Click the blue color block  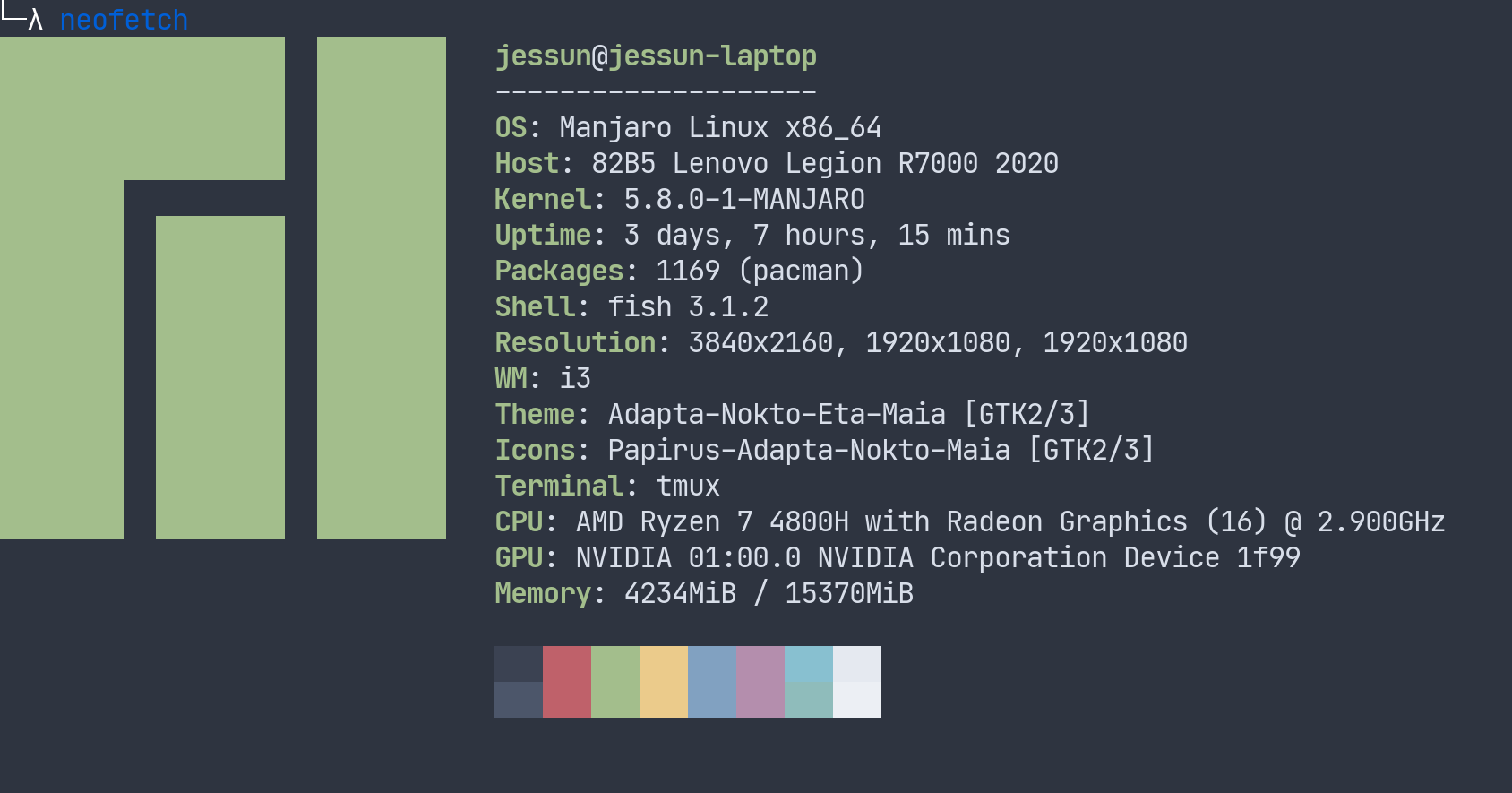point(712,682)
